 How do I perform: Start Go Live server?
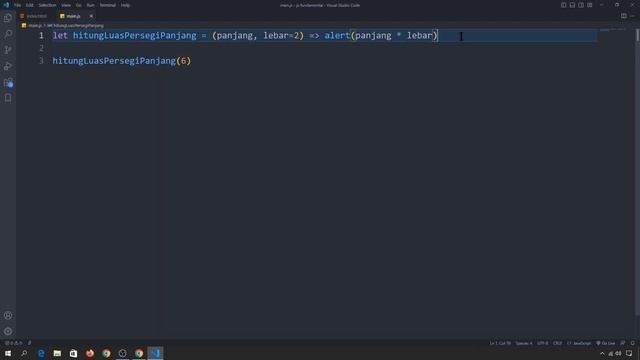(606, 343)
